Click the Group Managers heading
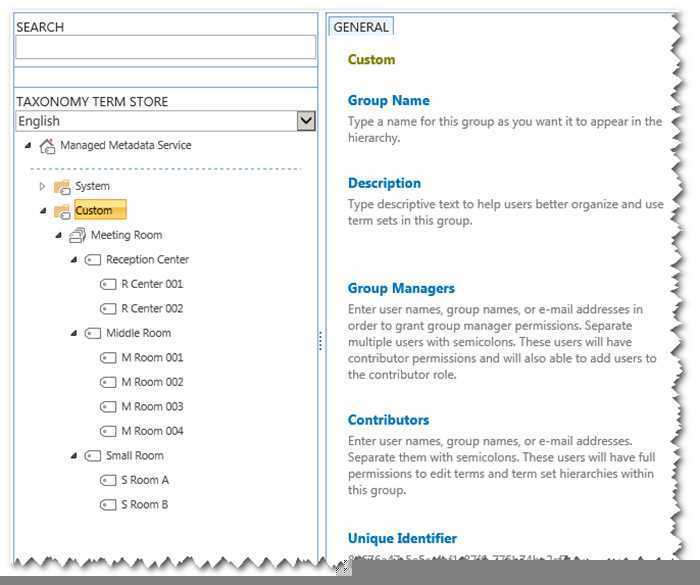The width and height of the screenshot is (700, 585). [401, 288]
